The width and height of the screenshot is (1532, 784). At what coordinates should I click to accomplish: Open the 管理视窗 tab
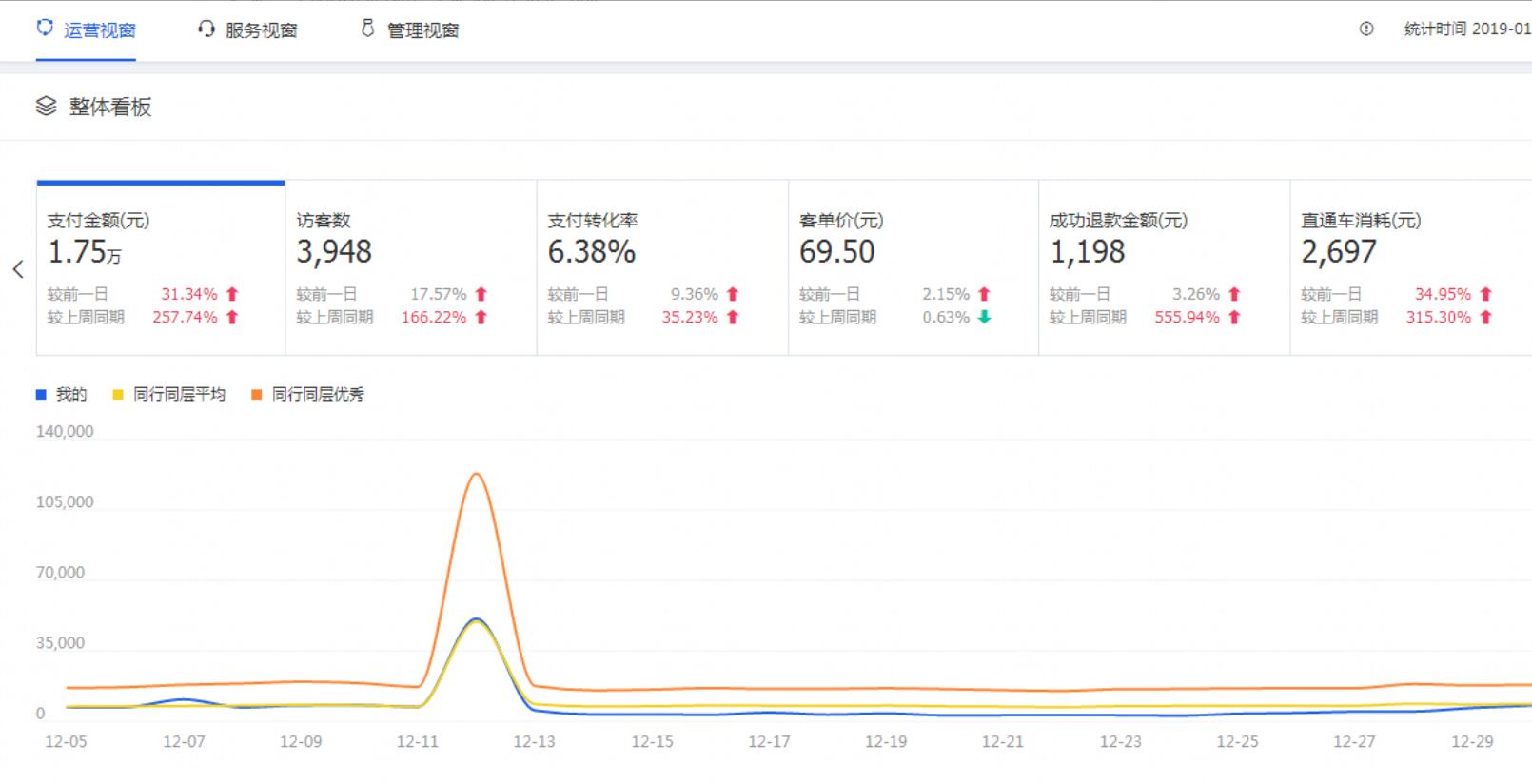point(409,30)
